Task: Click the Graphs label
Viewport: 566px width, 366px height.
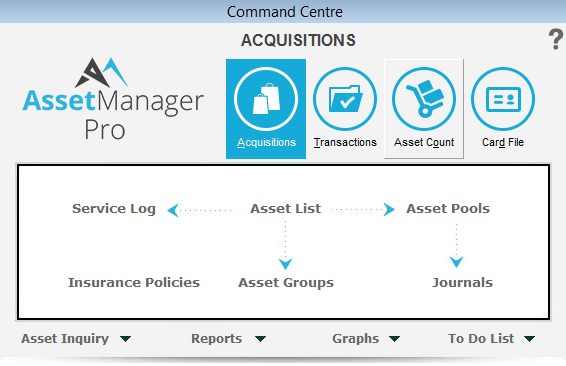Action: click(x=356, y=339)
